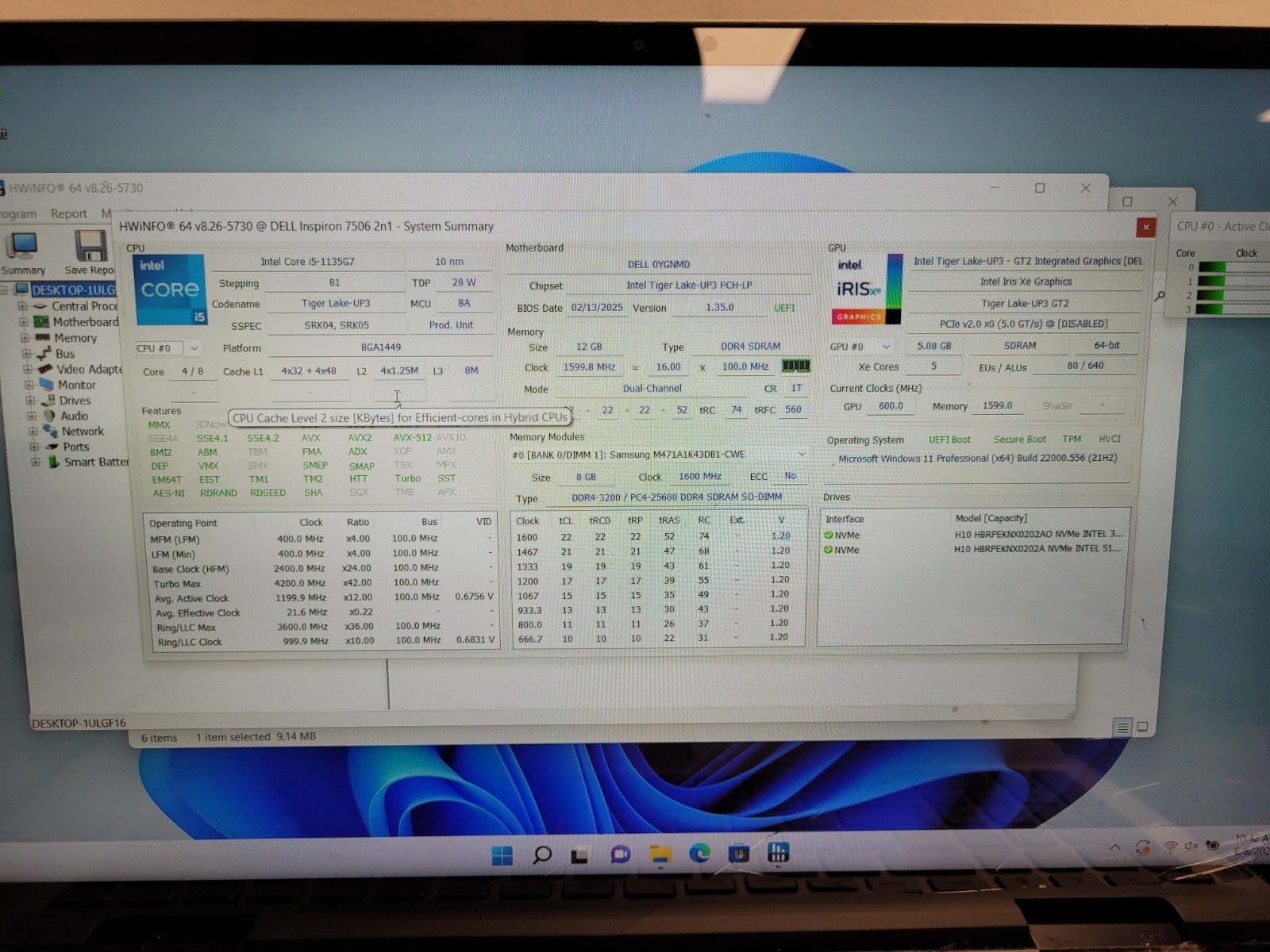Expand the Central Processor tree node
This screenshot has width=1270, height=952.
click(x=22, y=306)
